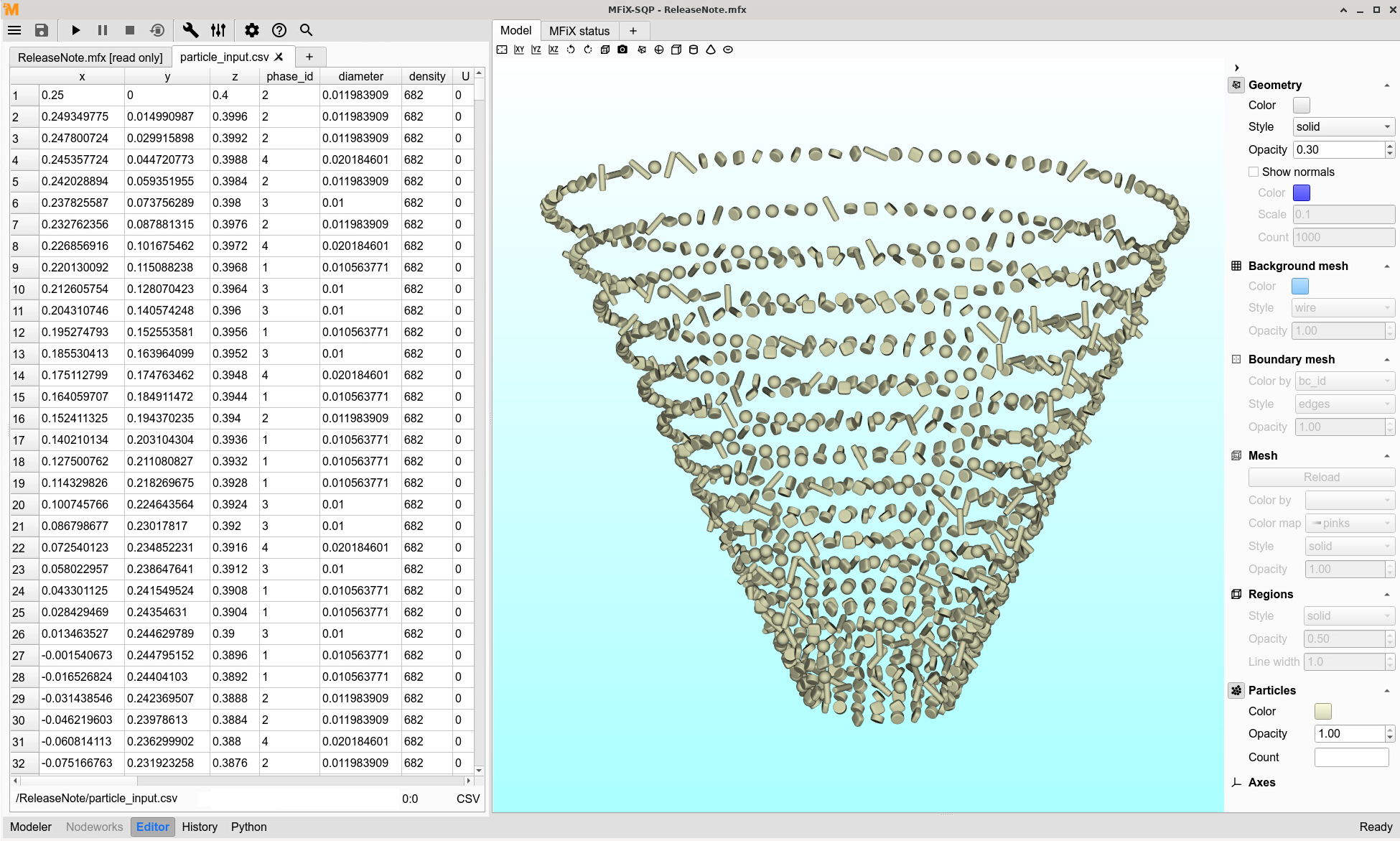Screen dimensions: 1400x841
Task: Click the Particles color swatch
Action: click(x=1322, y=711)
